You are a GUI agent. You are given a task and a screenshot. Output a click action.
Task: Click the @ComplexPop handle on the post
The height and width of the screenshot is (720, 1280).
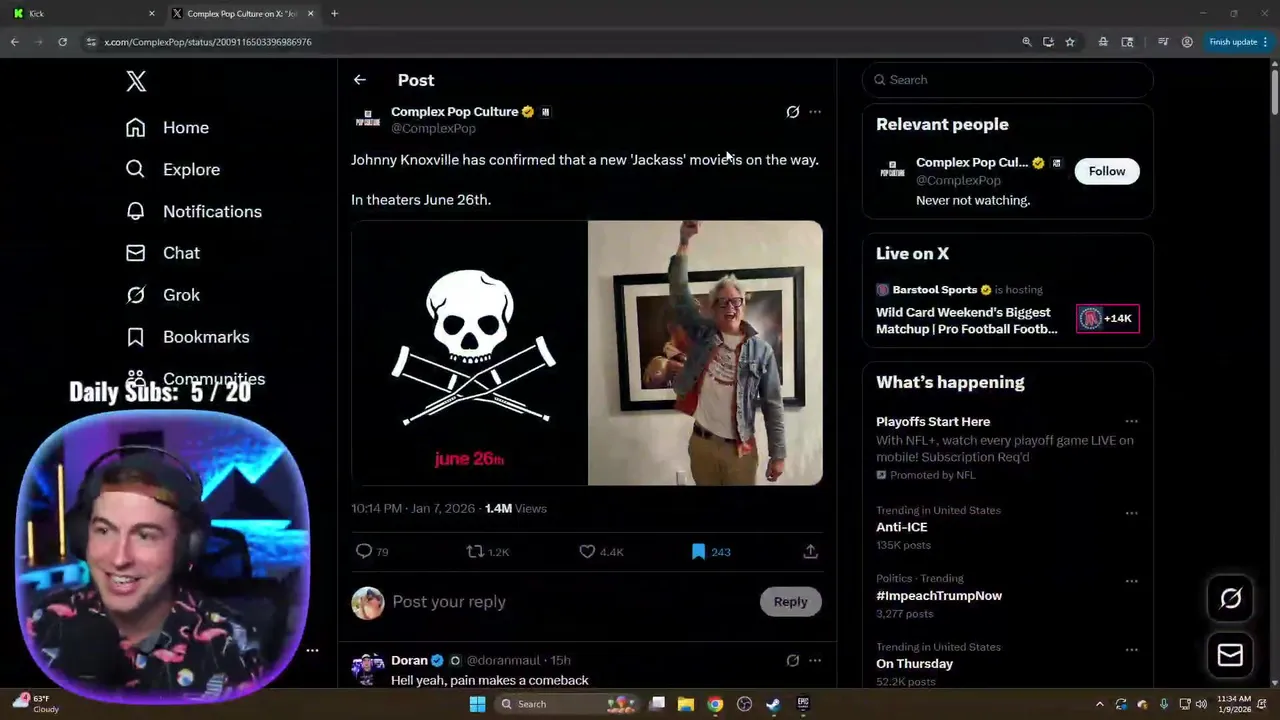coord(433,129)
